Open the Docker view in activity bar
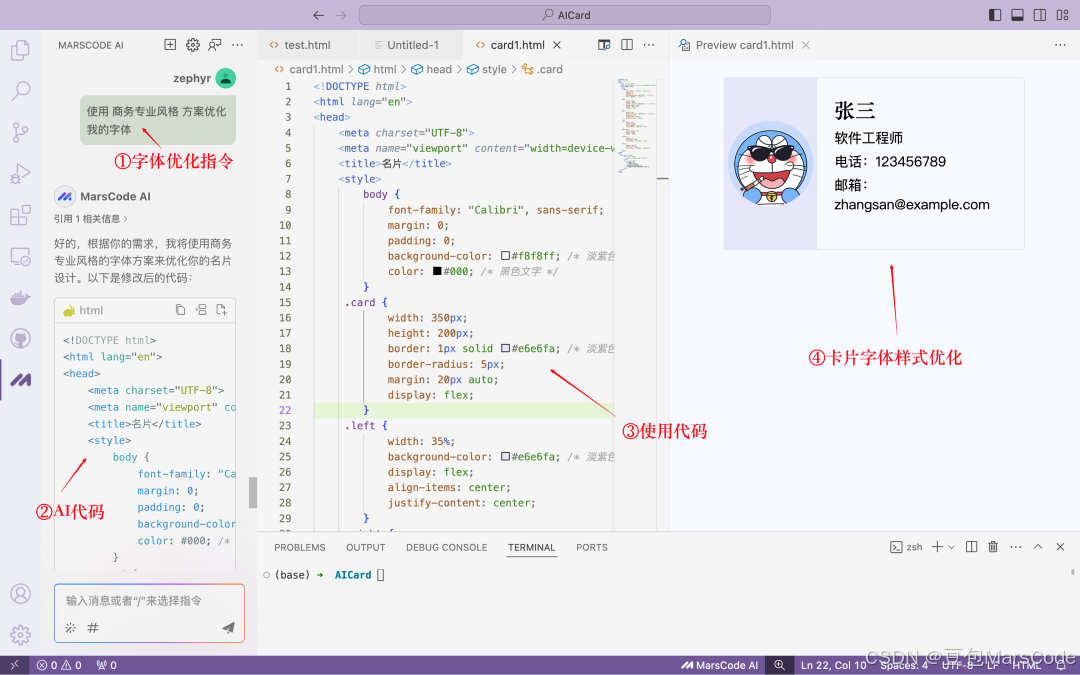 point(20,298)
